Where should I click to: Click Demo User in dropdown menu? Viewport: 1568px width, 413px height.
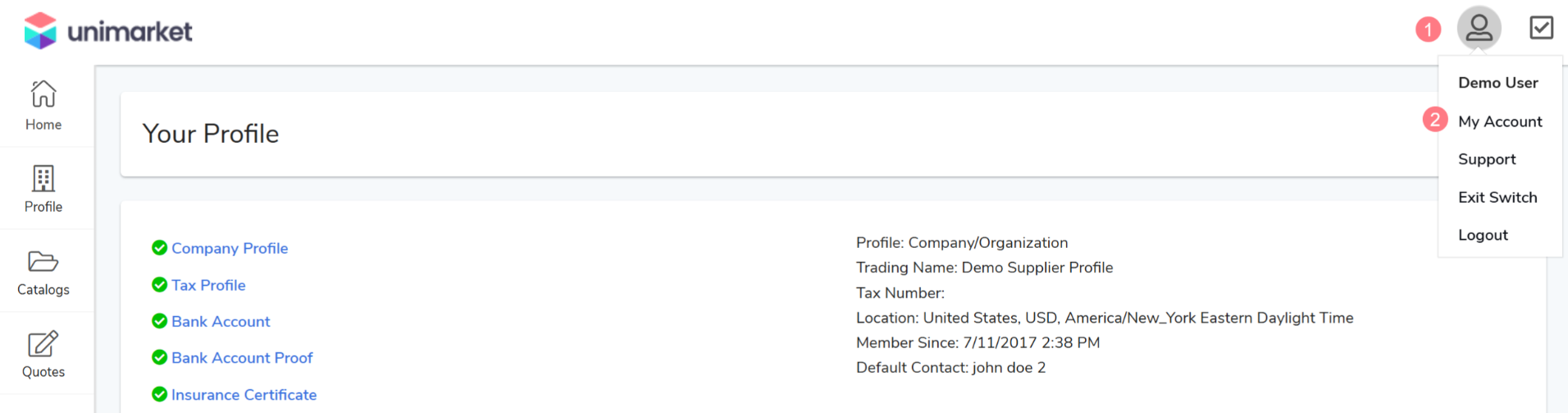tap(1497, 83)
